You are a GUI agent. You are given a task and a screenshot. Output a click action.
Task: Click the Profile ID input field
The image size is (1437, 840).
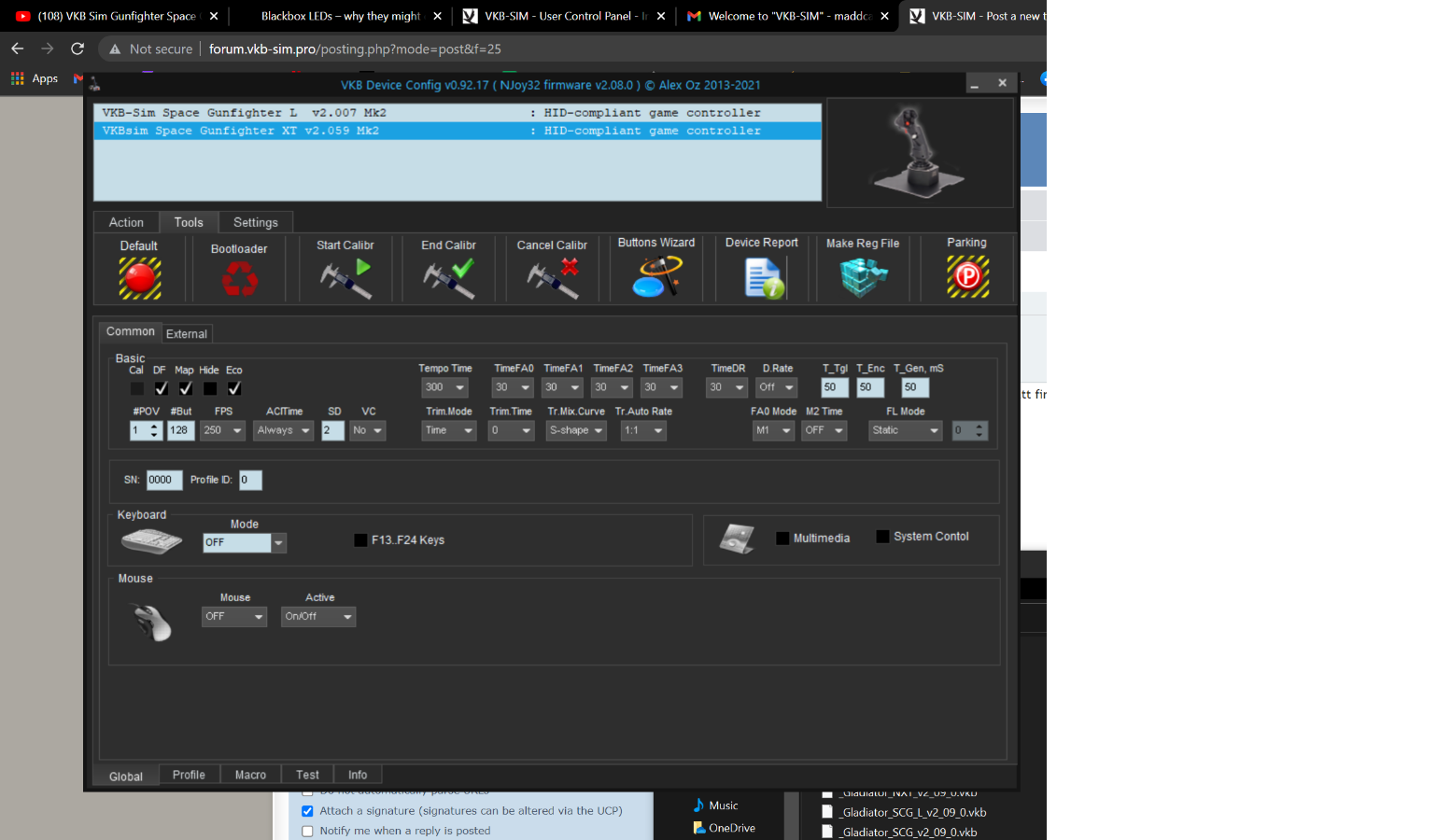250,480
